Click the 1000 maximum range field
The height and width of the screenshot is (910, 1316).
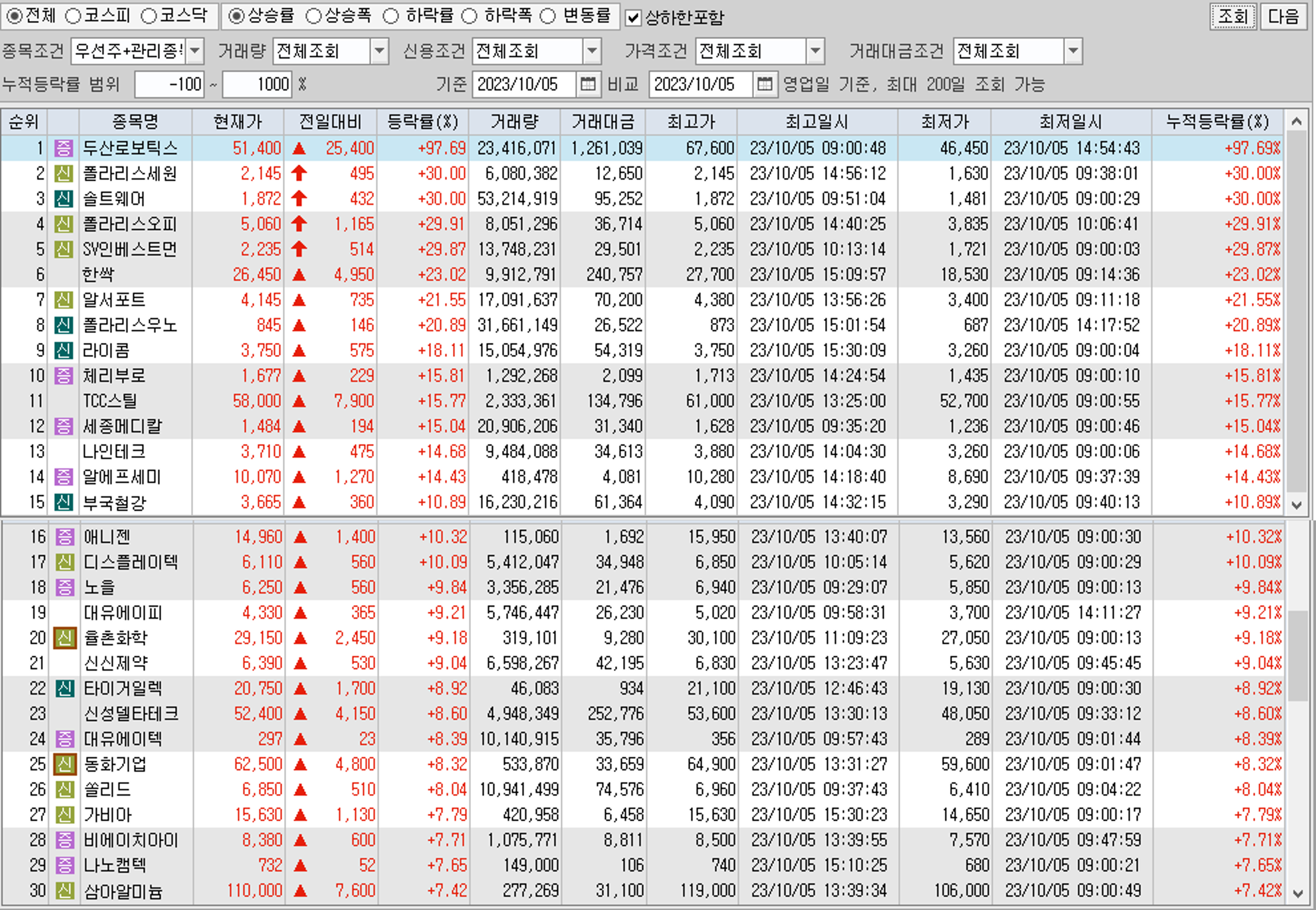257,84
